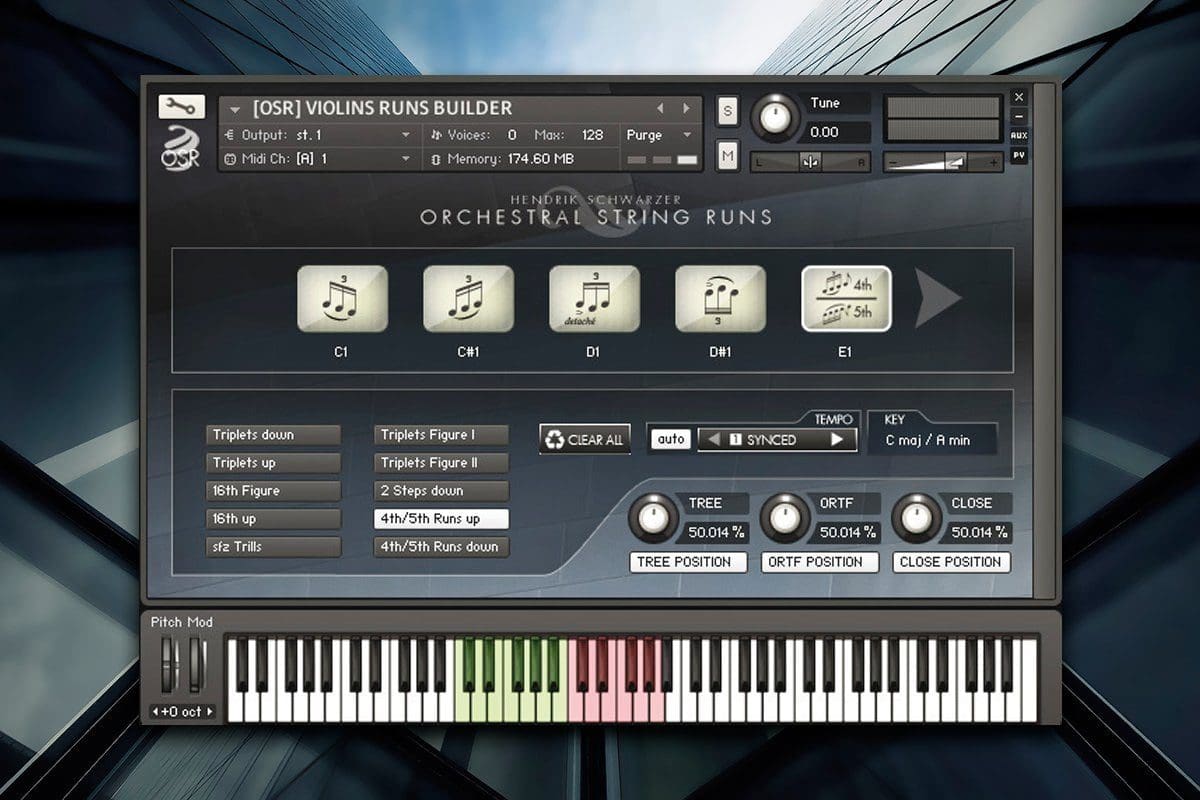Adjust the CLOSE mic level knob
The height and width of the screenshot is (800, 1200).
915,516
